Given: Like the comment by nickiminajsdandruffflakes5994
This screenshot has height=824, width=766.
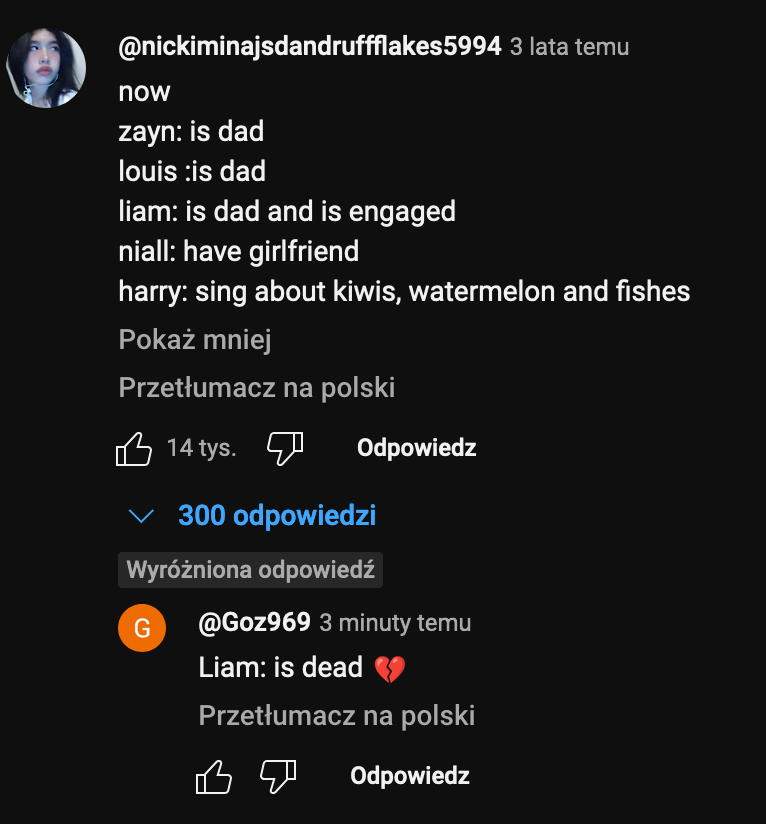Looking at the screenshot, I should point(134,449).
